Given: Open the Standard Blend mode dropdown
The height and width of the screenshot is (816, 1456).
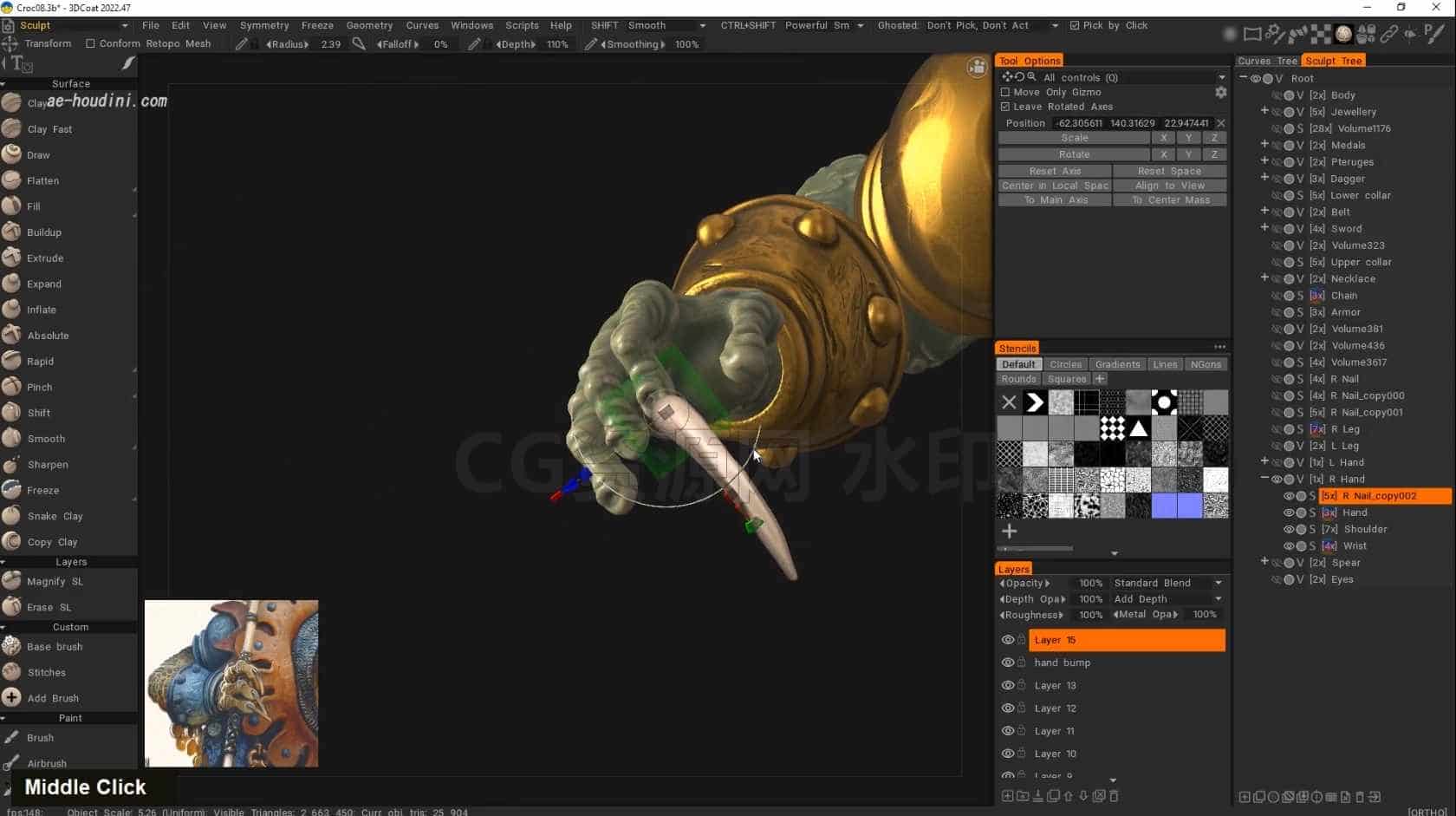Looking at the screenshot, I should point(1167,583).
